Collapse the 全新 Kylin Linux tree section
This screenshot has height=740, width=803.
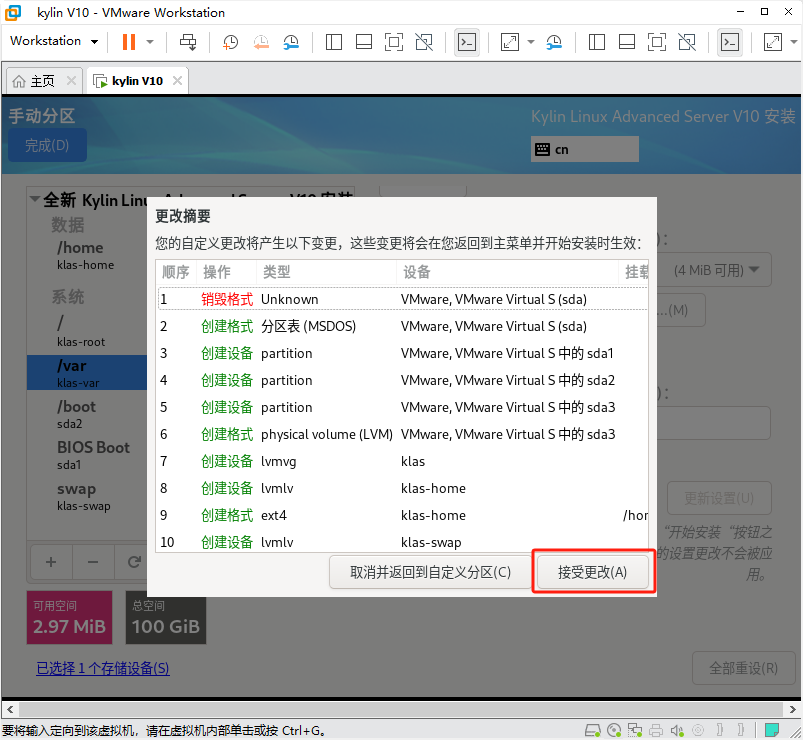[35, 199]
